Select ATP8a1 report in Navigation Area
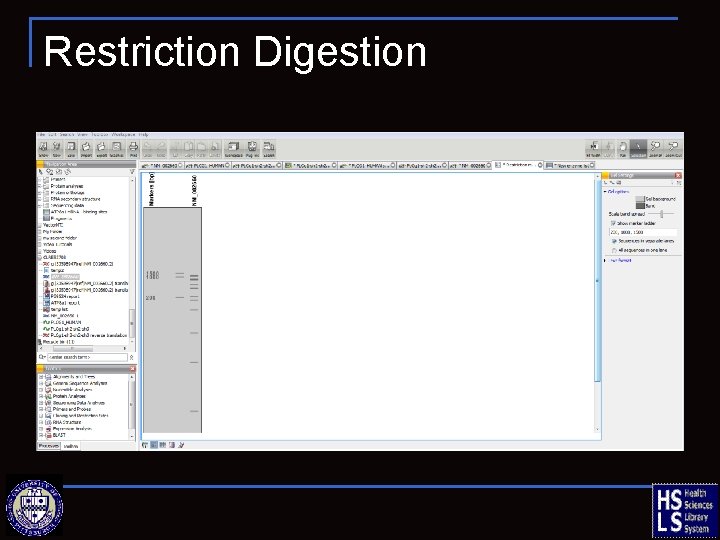720x540 pixels. pyautogui.click(x=66, y=303)
